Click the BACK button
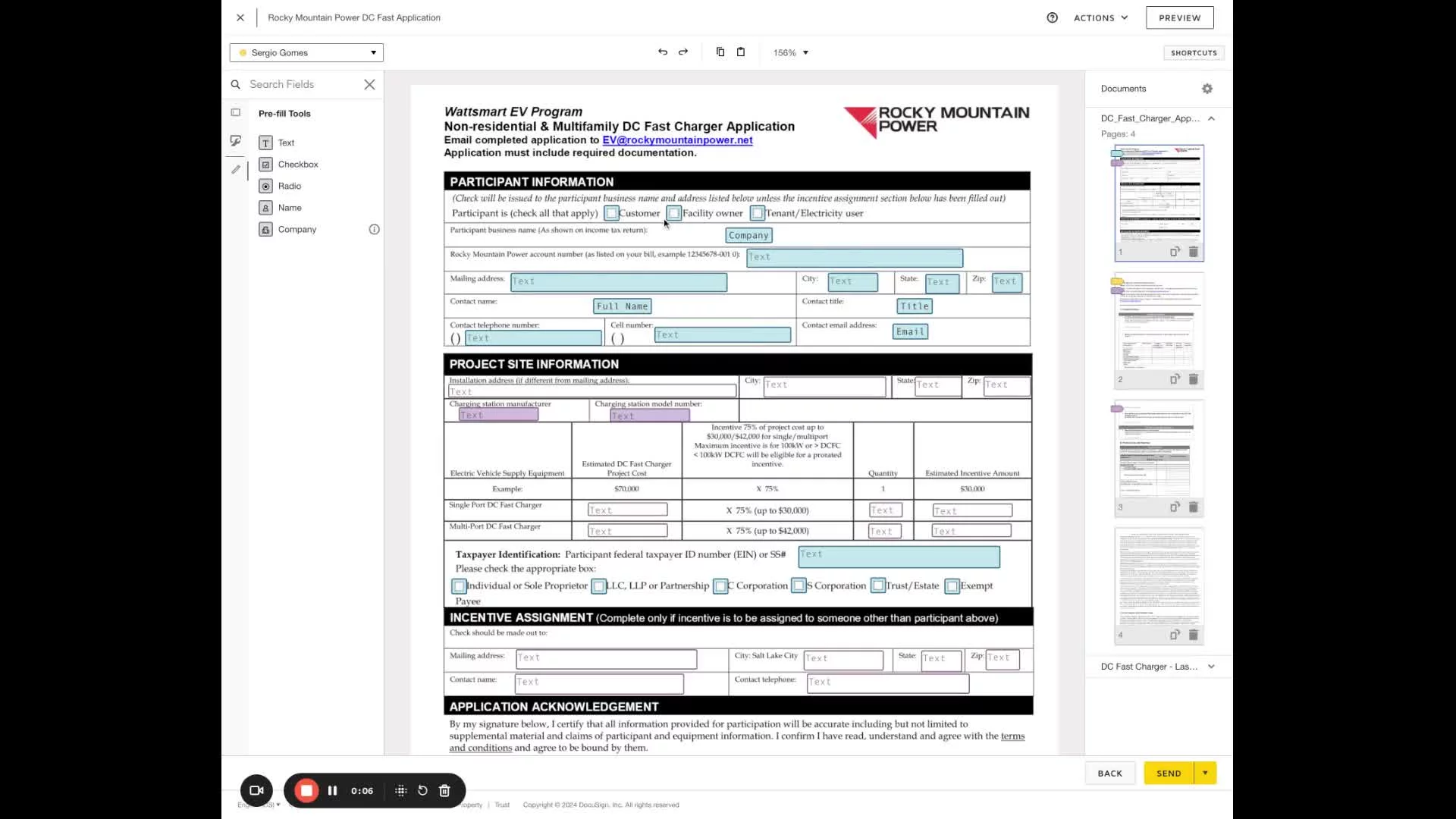 [1109, 773]
